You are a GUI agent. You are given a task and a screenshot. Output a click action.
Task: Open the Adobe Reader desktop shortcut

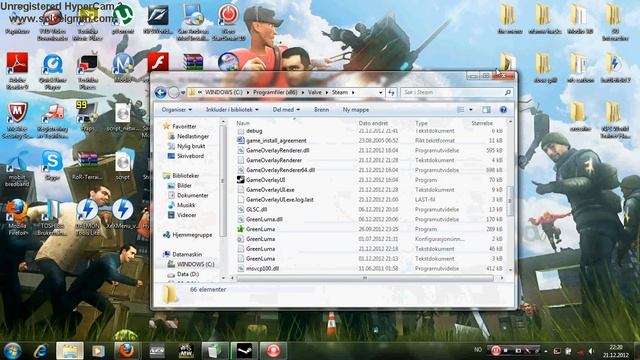coord(17,71)
